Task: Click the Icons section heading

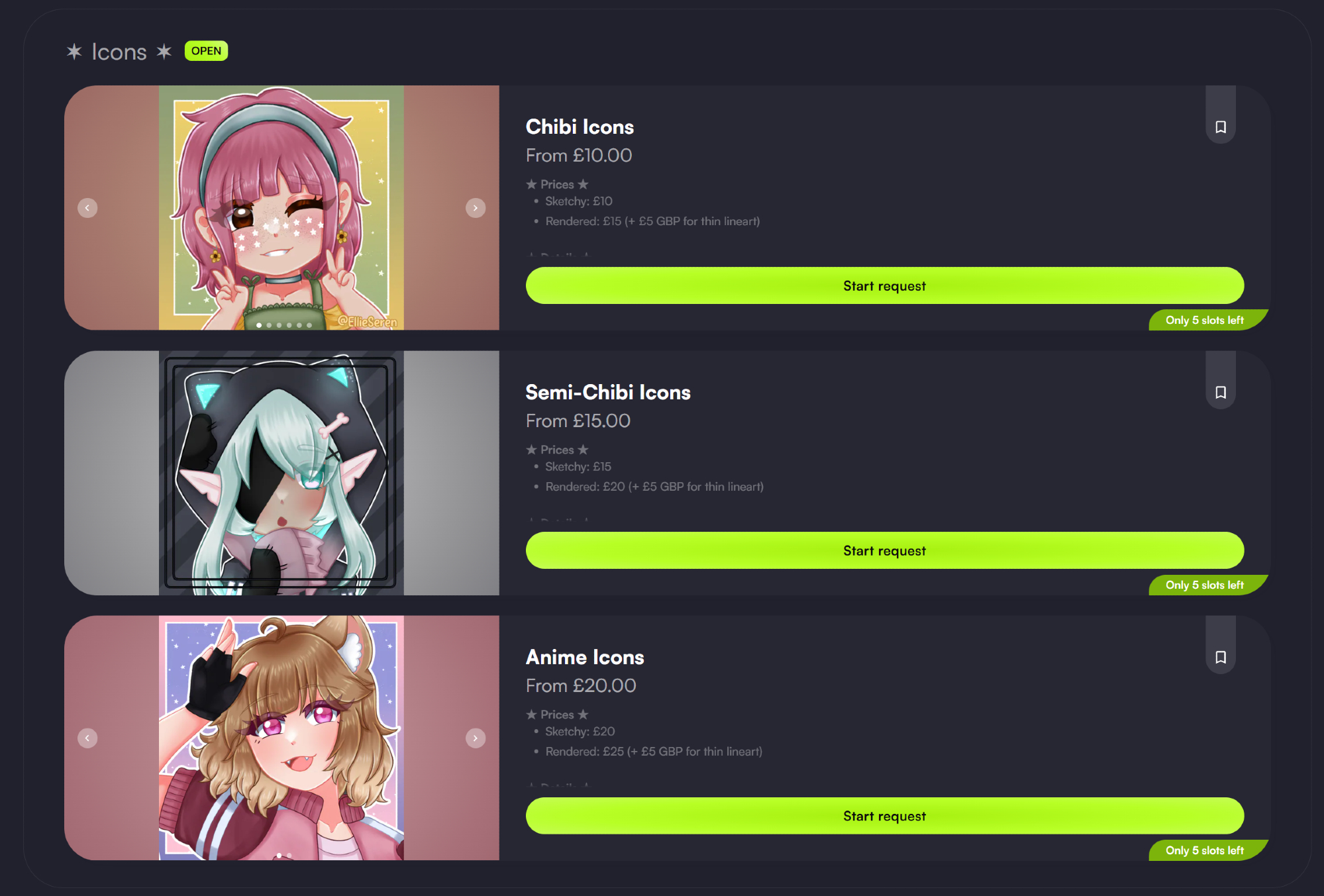Action: point(119,52)
